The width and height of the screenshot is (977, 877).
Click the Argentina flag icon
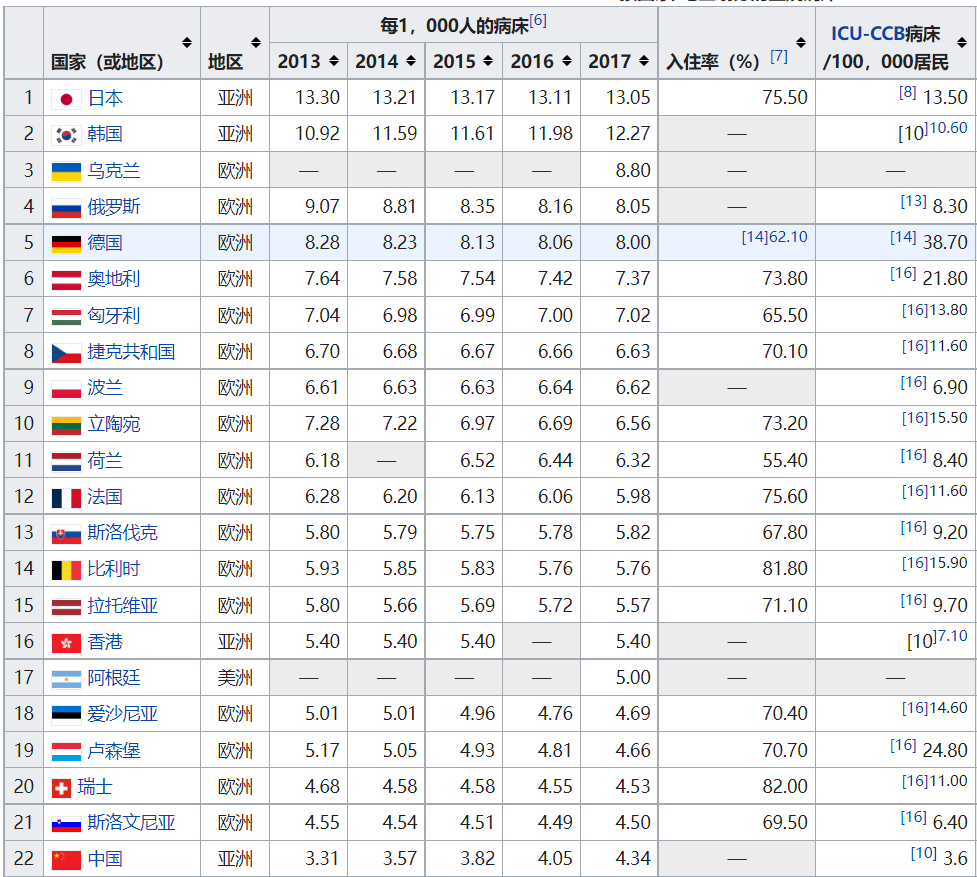(66, 679)
